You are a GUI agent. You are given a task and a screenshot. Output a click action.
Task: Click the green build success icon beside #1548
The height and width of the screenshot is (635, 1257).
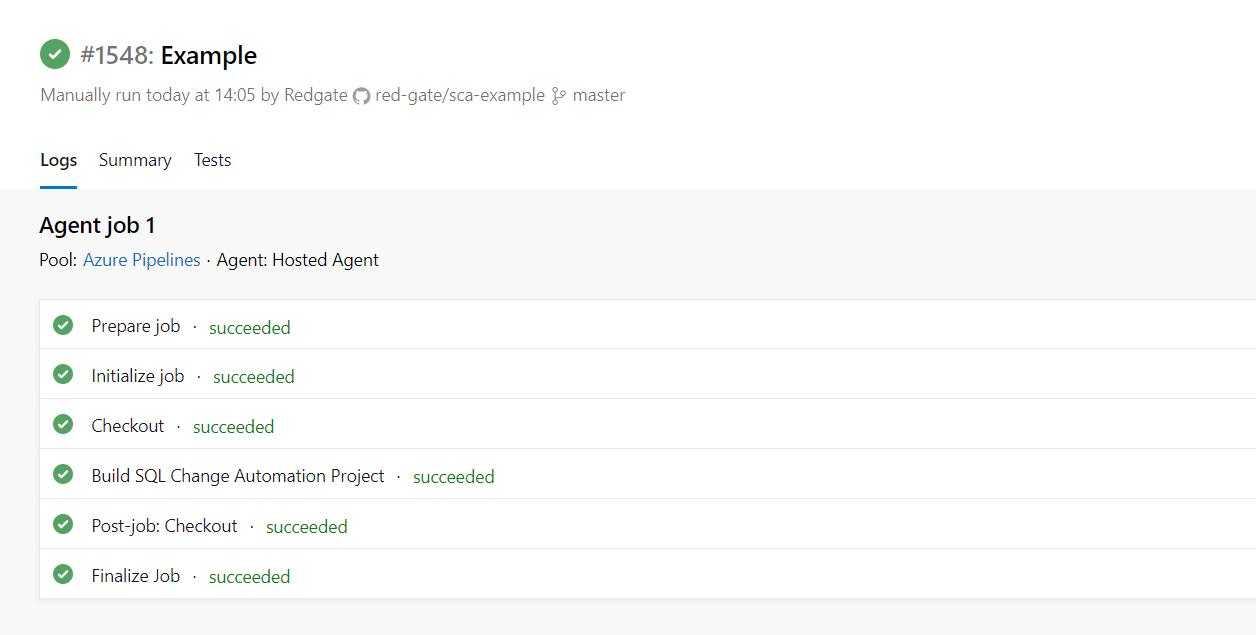pyautogui.click(x=55, y=54)
